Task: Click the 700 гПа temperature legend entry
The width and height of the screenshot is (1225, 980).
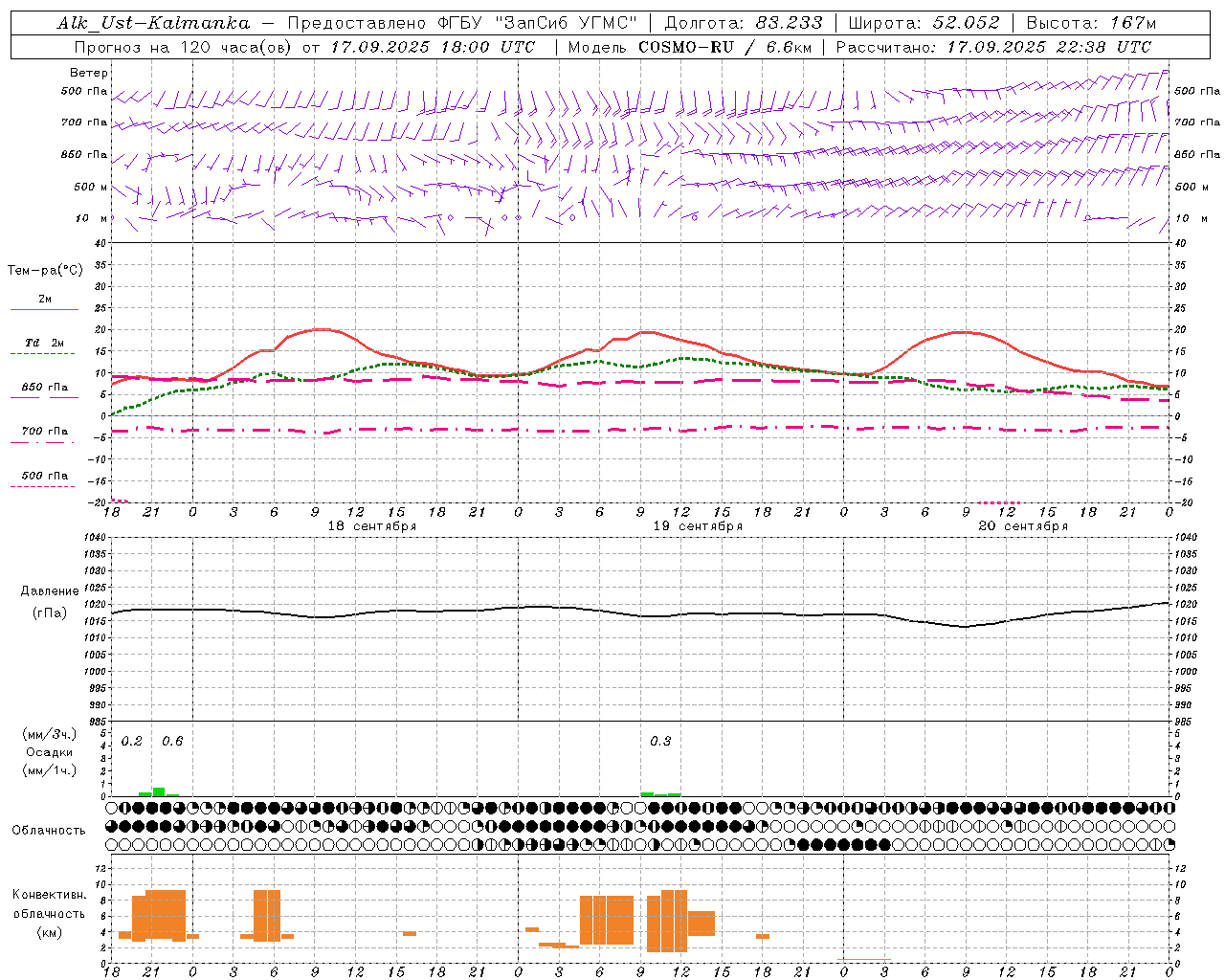Action: coord(45,431)
